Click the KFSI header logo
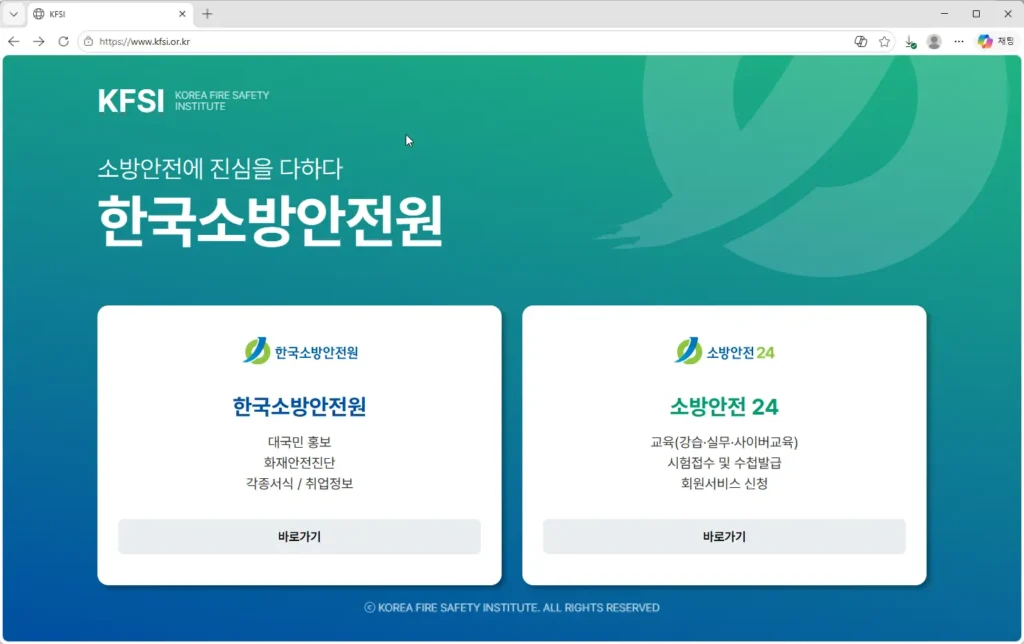Viewport: 1024px width, 644px height. (184, 101)
